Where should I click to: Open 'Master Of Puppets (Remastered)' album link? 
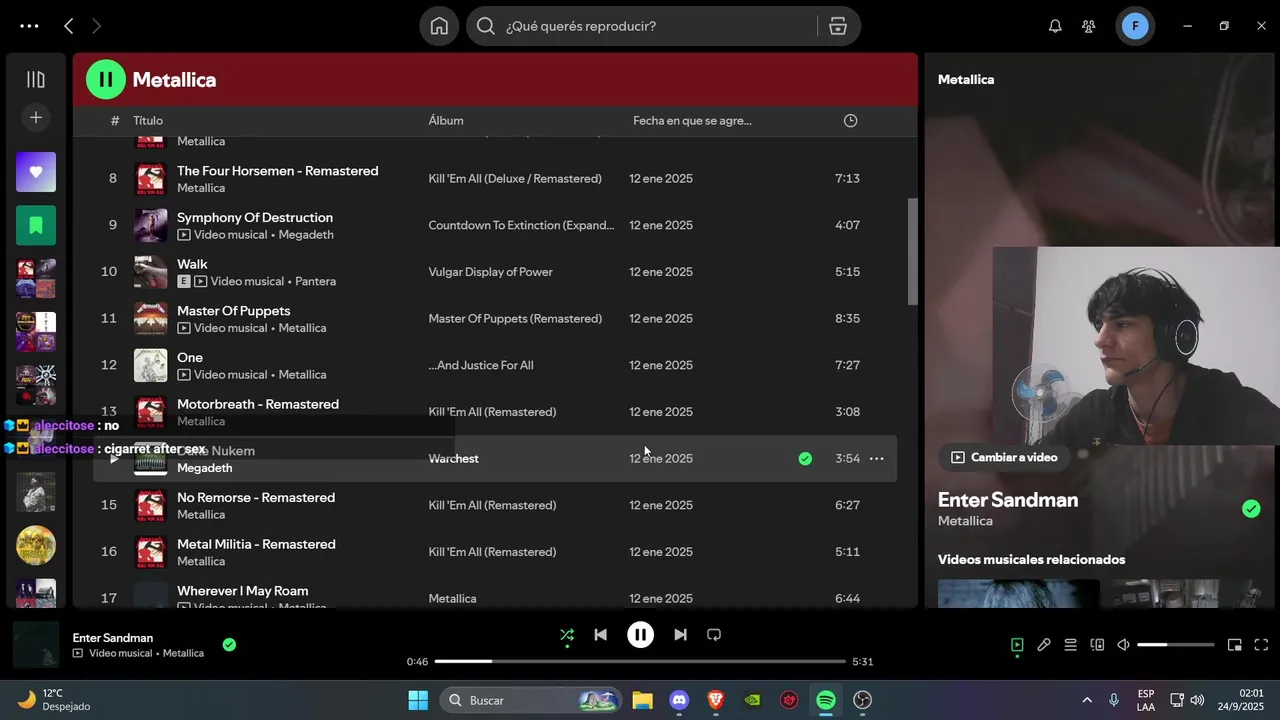pos(515,319)
